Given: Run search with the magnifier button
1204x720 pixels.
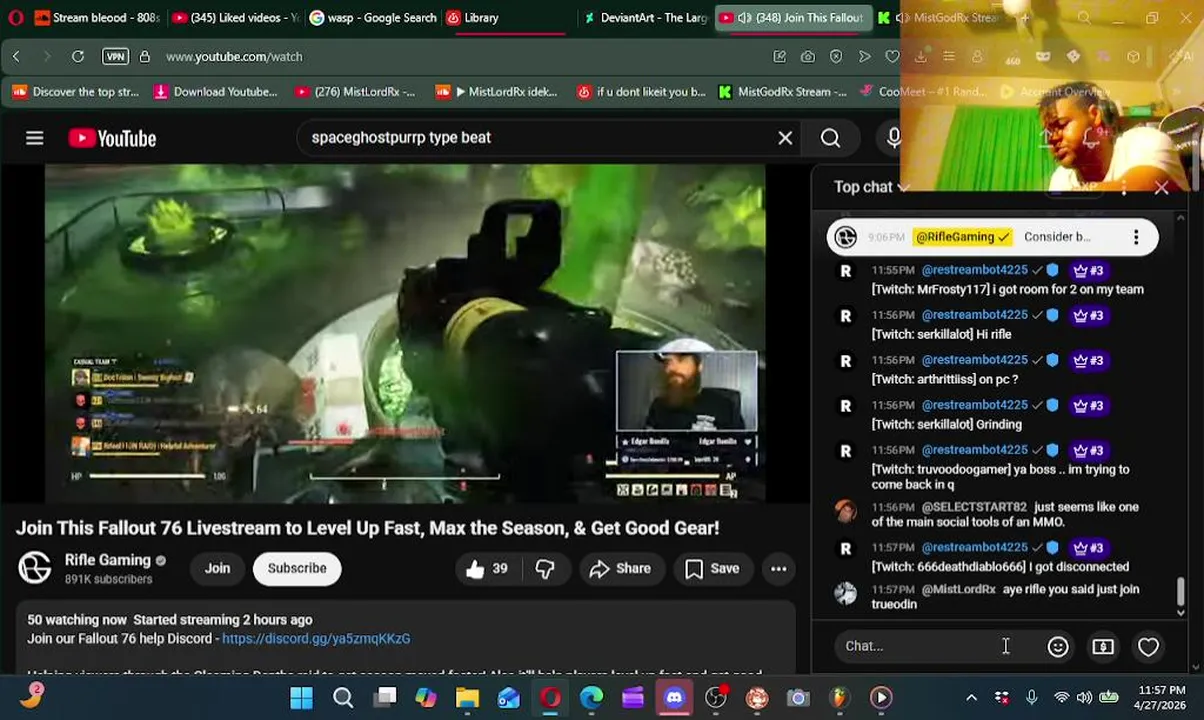Looking at the screenshot, I should tap(830, 138).
